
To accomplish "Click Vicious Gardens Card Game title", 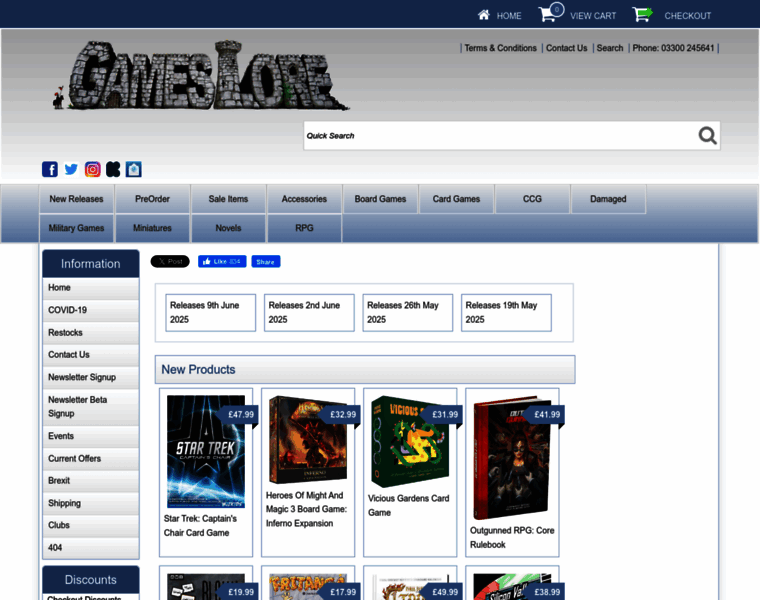I will [409, 505].
